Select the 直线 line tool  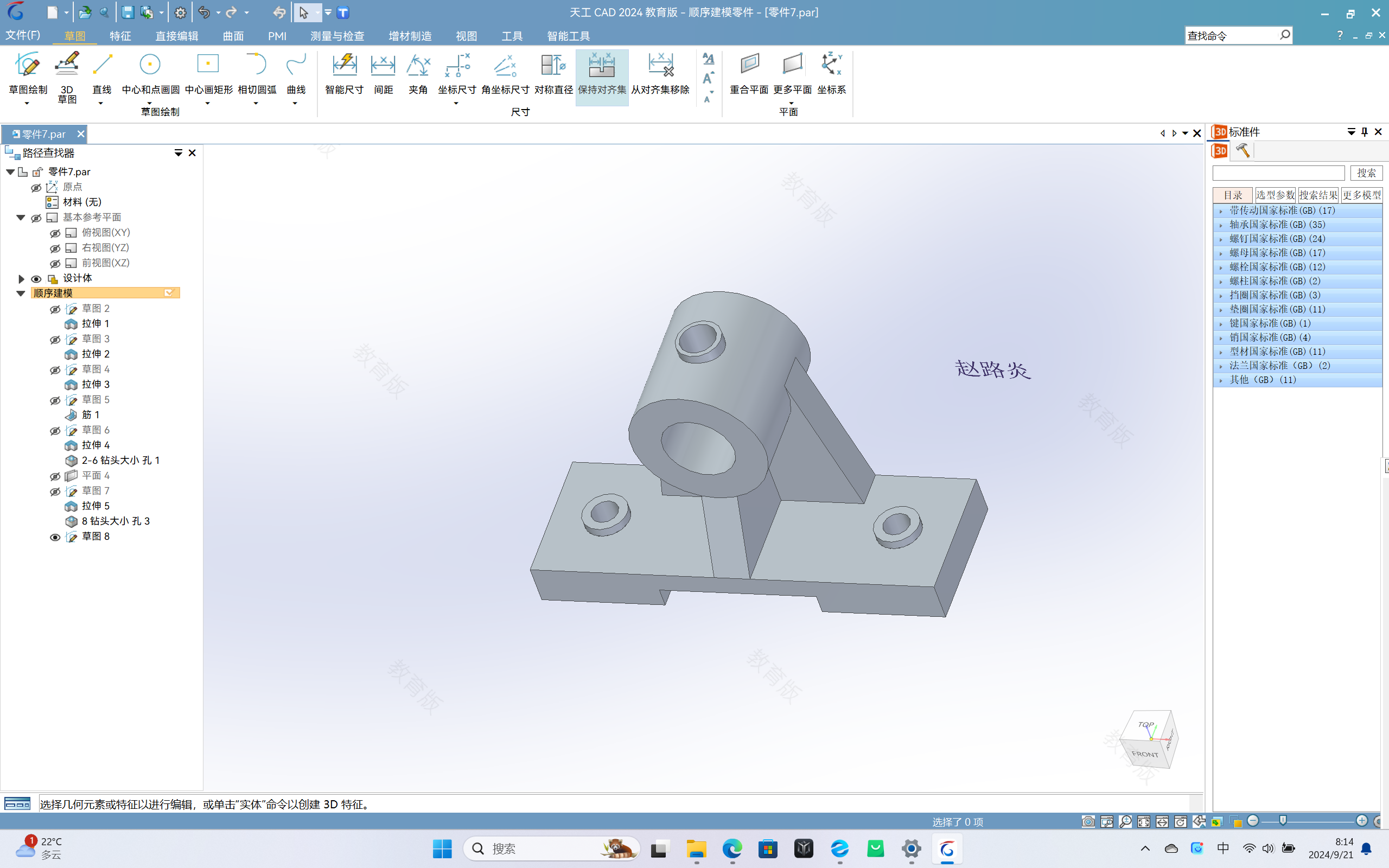point(102,72)
